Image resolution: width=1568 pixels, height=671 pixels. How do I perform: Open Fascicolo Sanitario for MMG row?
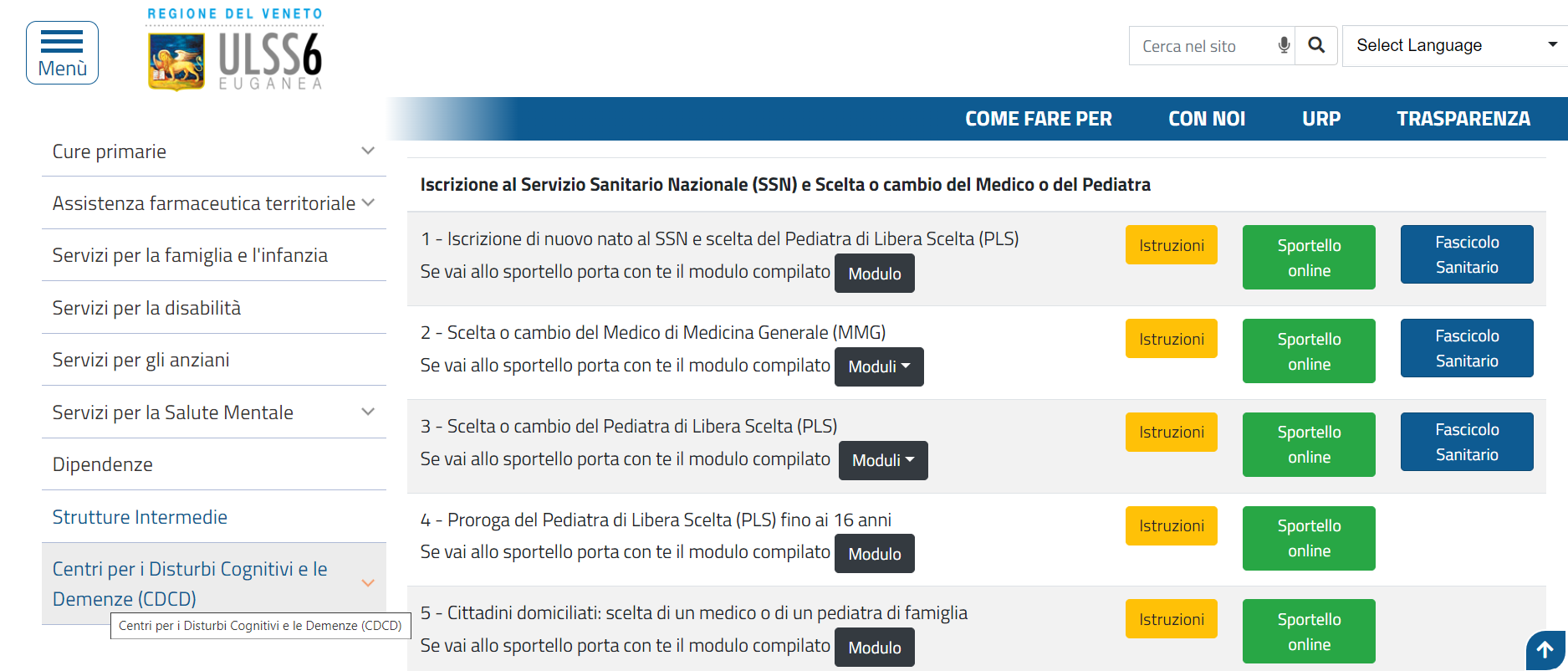[1467, 348]
